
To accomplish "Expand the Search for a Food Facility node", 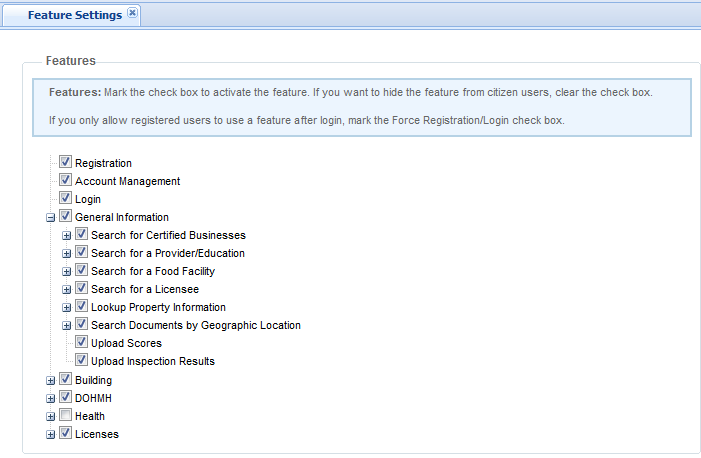I will pyautogui.click(x=67, y=271).
